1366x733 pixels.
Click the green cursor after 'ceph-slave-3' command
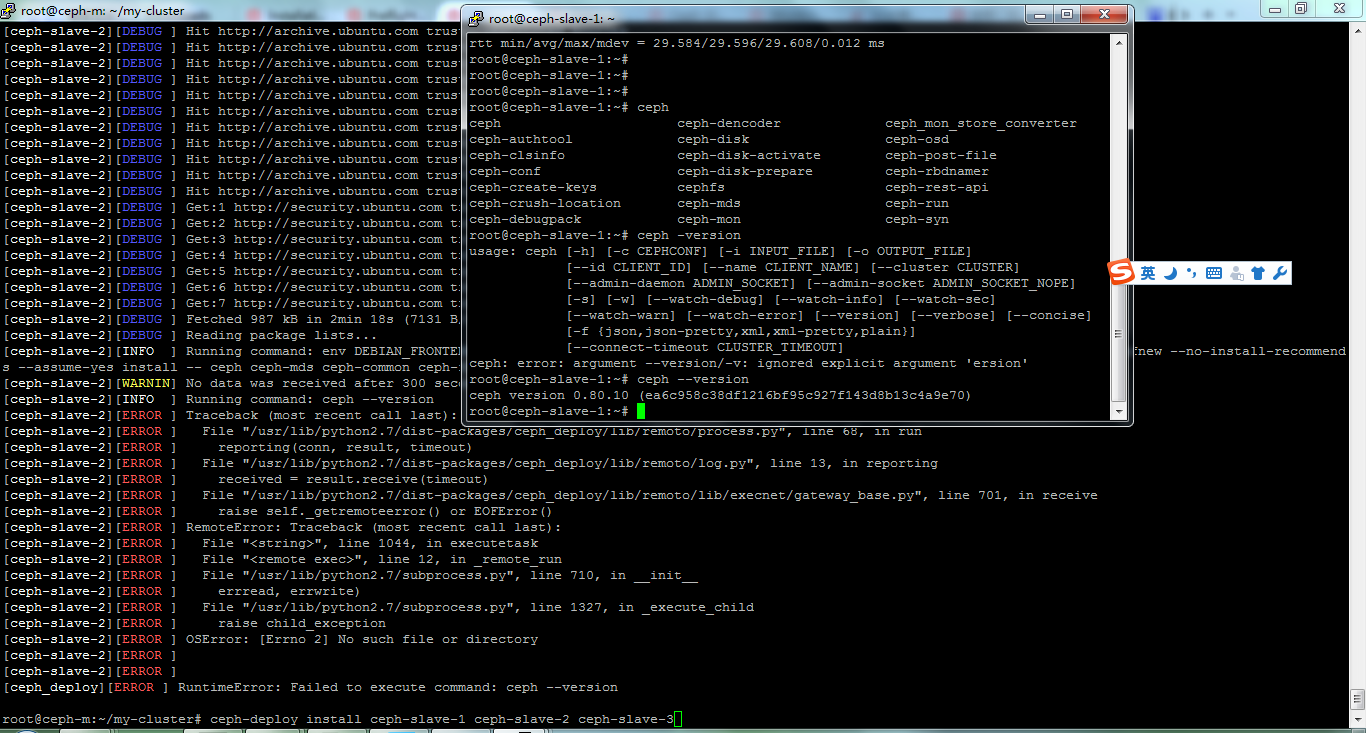[677, 719]
